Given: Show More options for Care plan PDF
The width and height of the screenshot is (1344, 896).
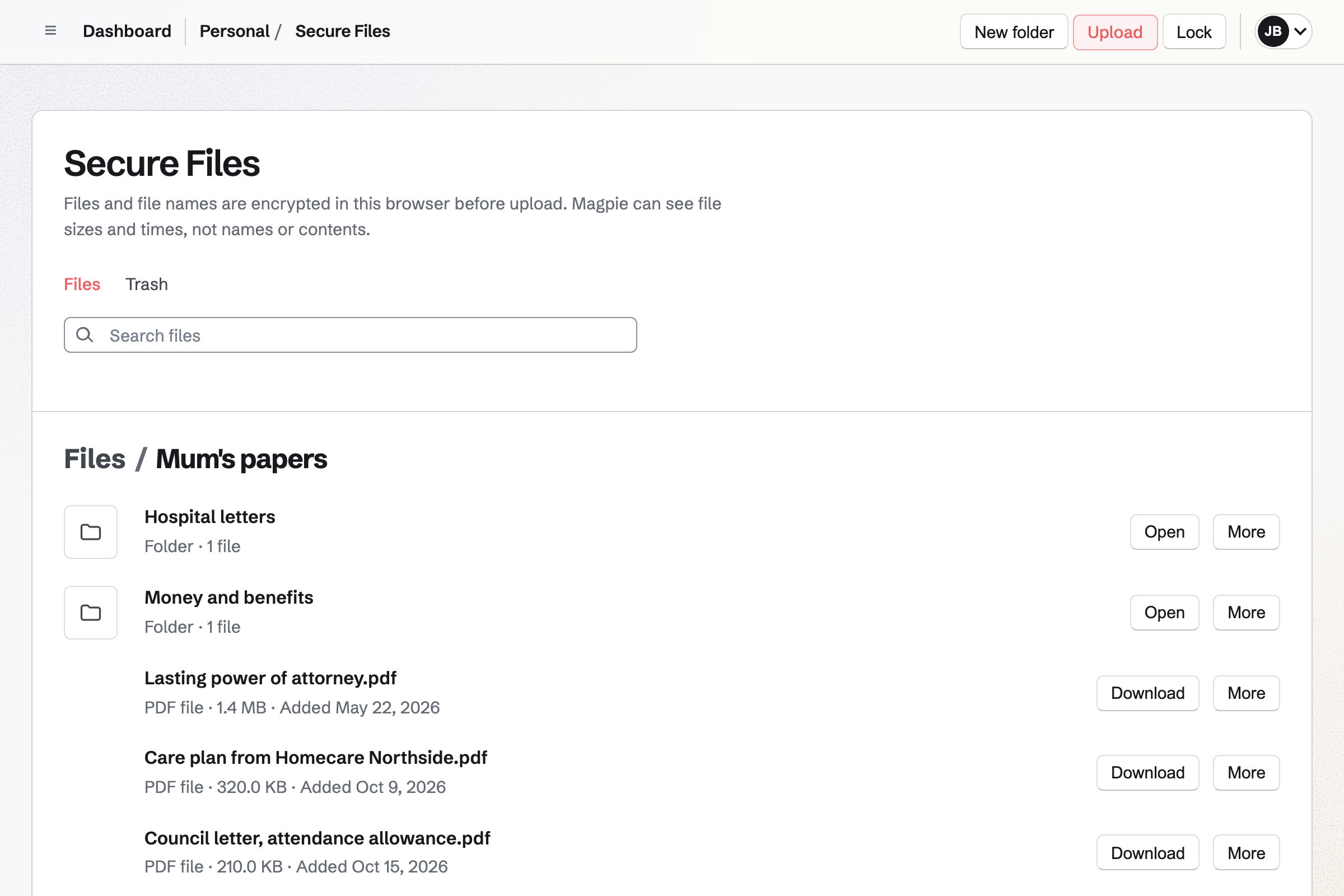Looking at the screenshot, I should [1245, 773].
